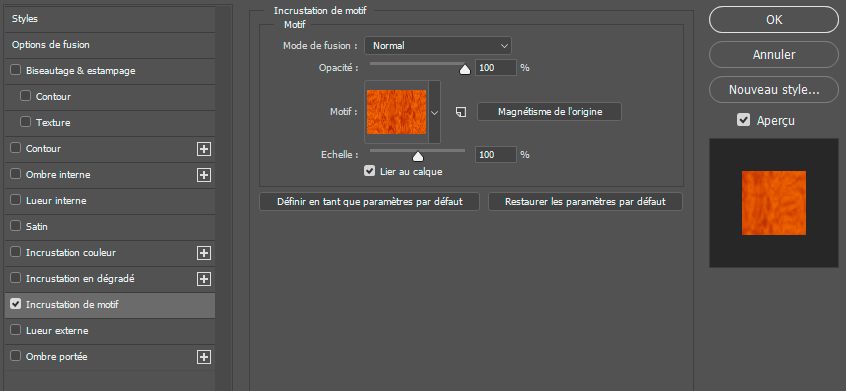This screenshot has width=846, height=391.
Task: Add another Incrustation en dégradé plus icon
Action: coord(204,279)
